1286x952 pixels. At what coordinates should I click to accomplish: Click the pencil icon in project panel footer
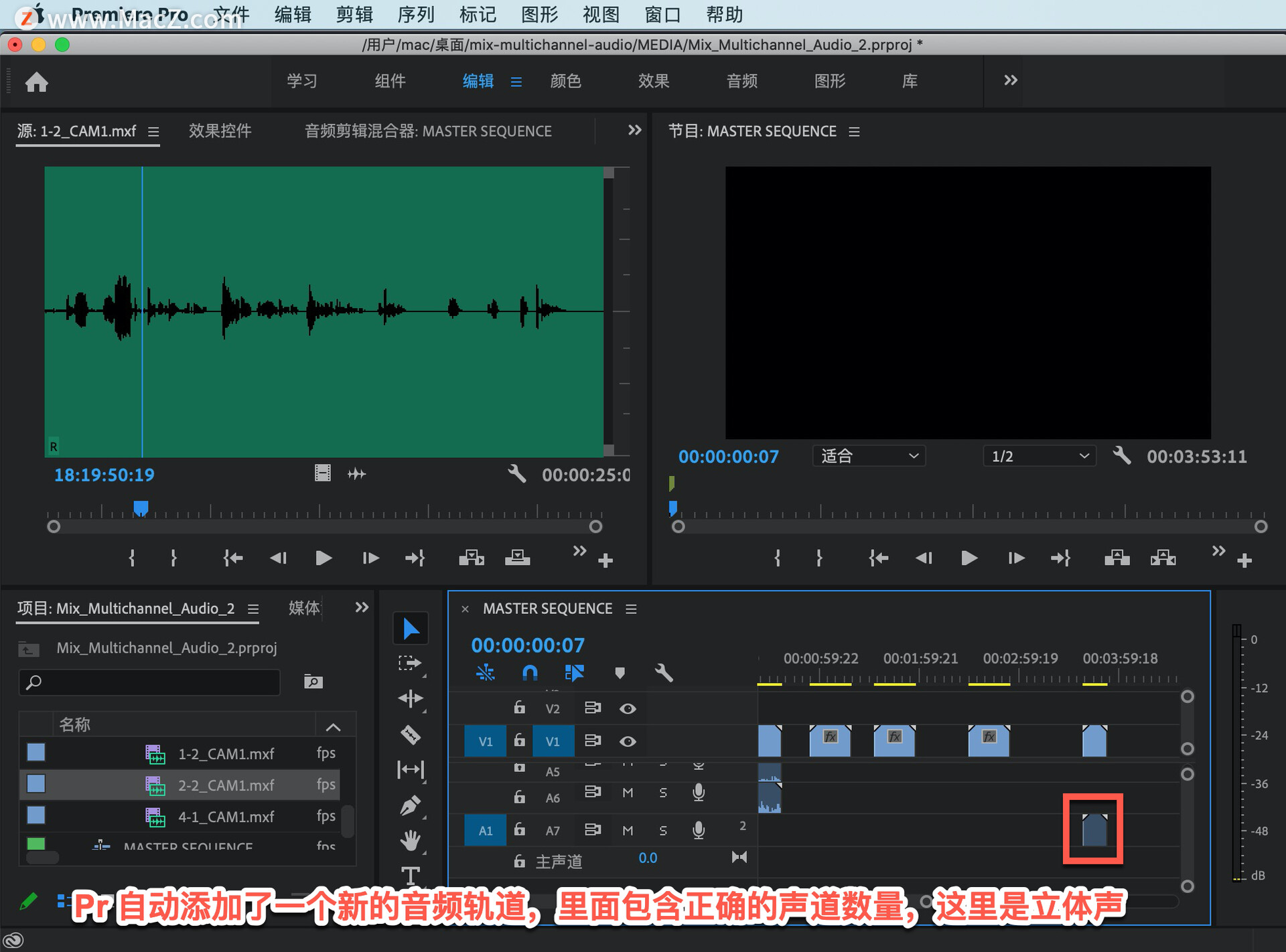pyautogui.click(x=28, y=901)
